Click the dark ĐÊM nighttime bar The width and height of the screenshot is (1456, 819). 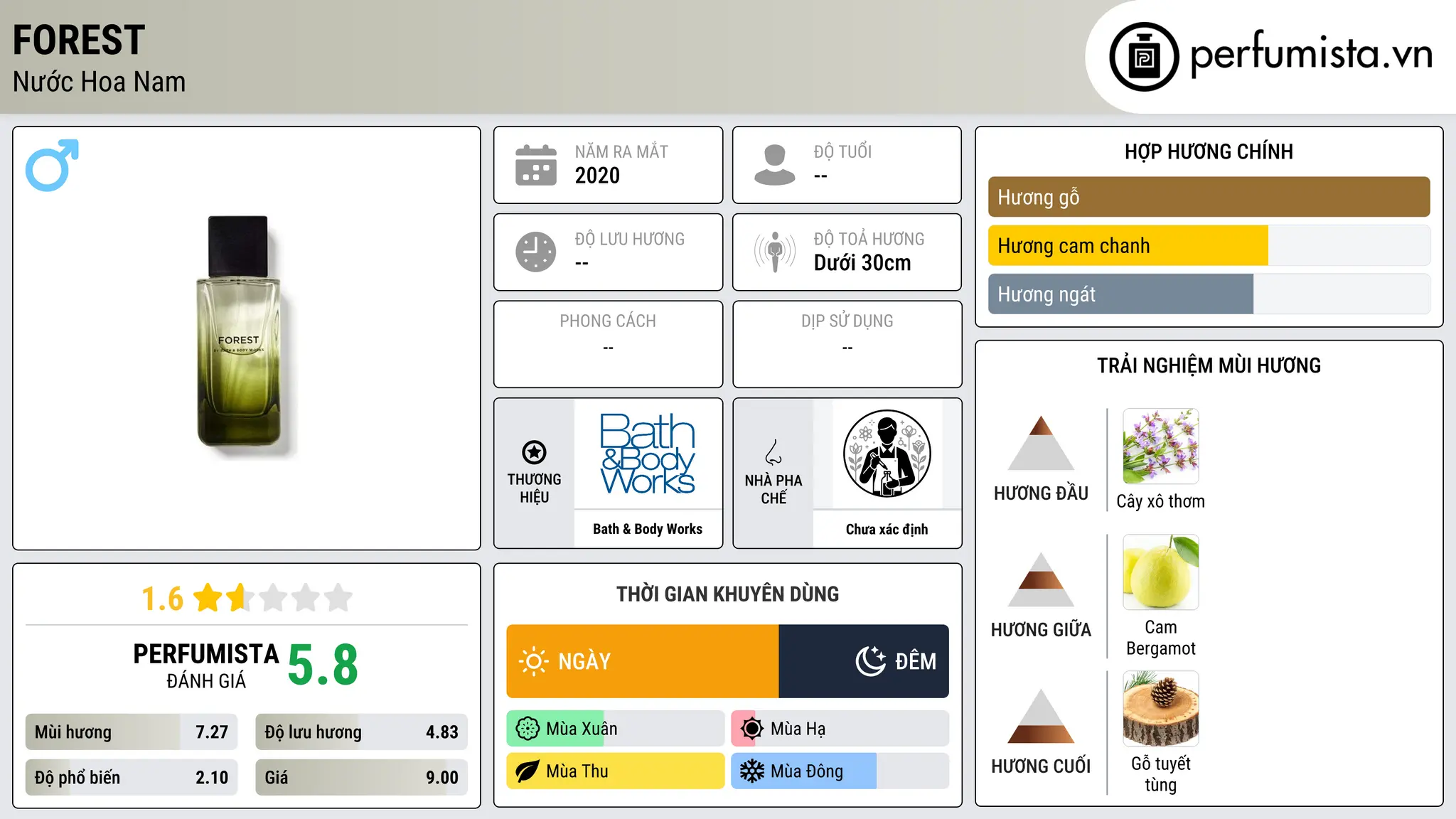click(864, 661)
